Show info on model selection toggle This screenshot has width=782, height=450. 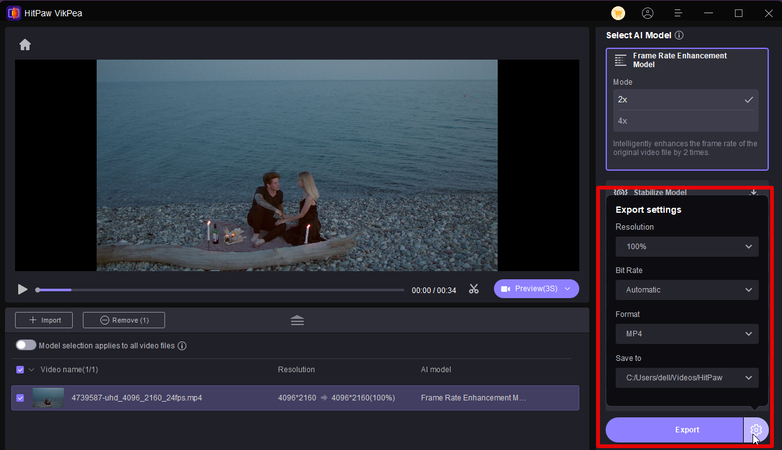(x=182, y=346)
